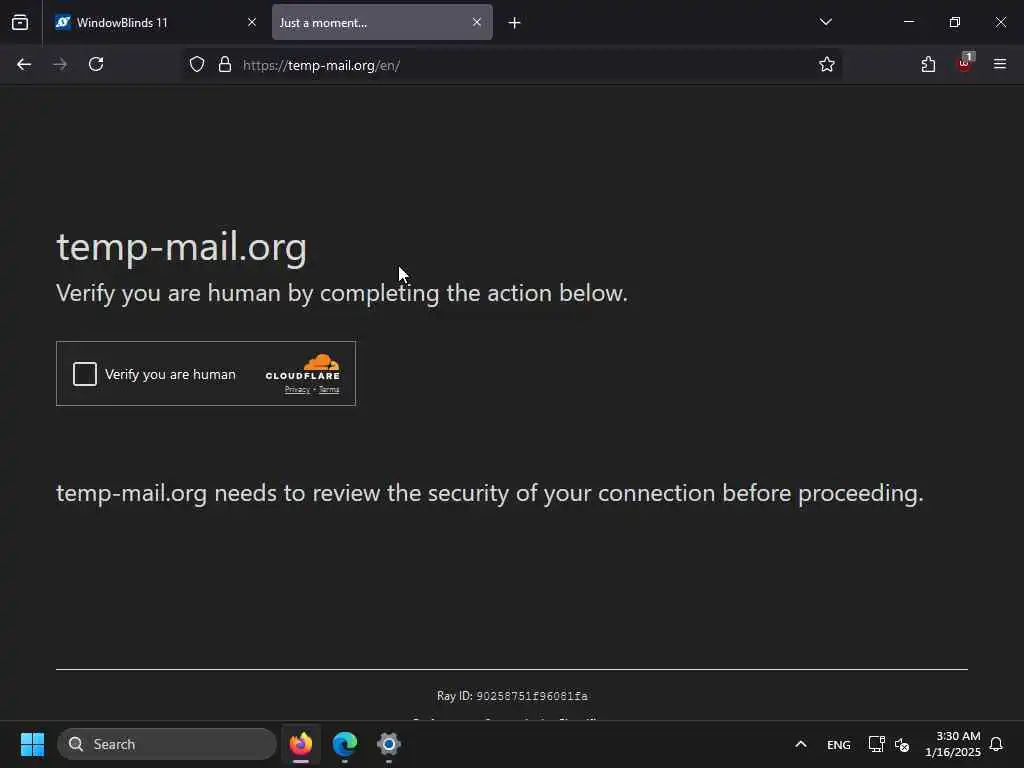Open the Cloudflare Privacy link
Viewport: 1024px width, 768px height.
tap(297, 390)
